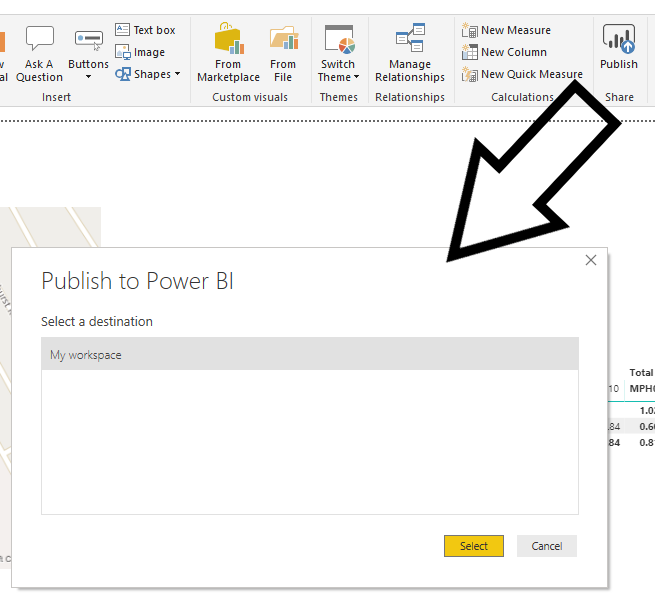The image size is (655, 603).
Task: Create a New Measure
Action: pyautogui.click(x=506, y=30)
